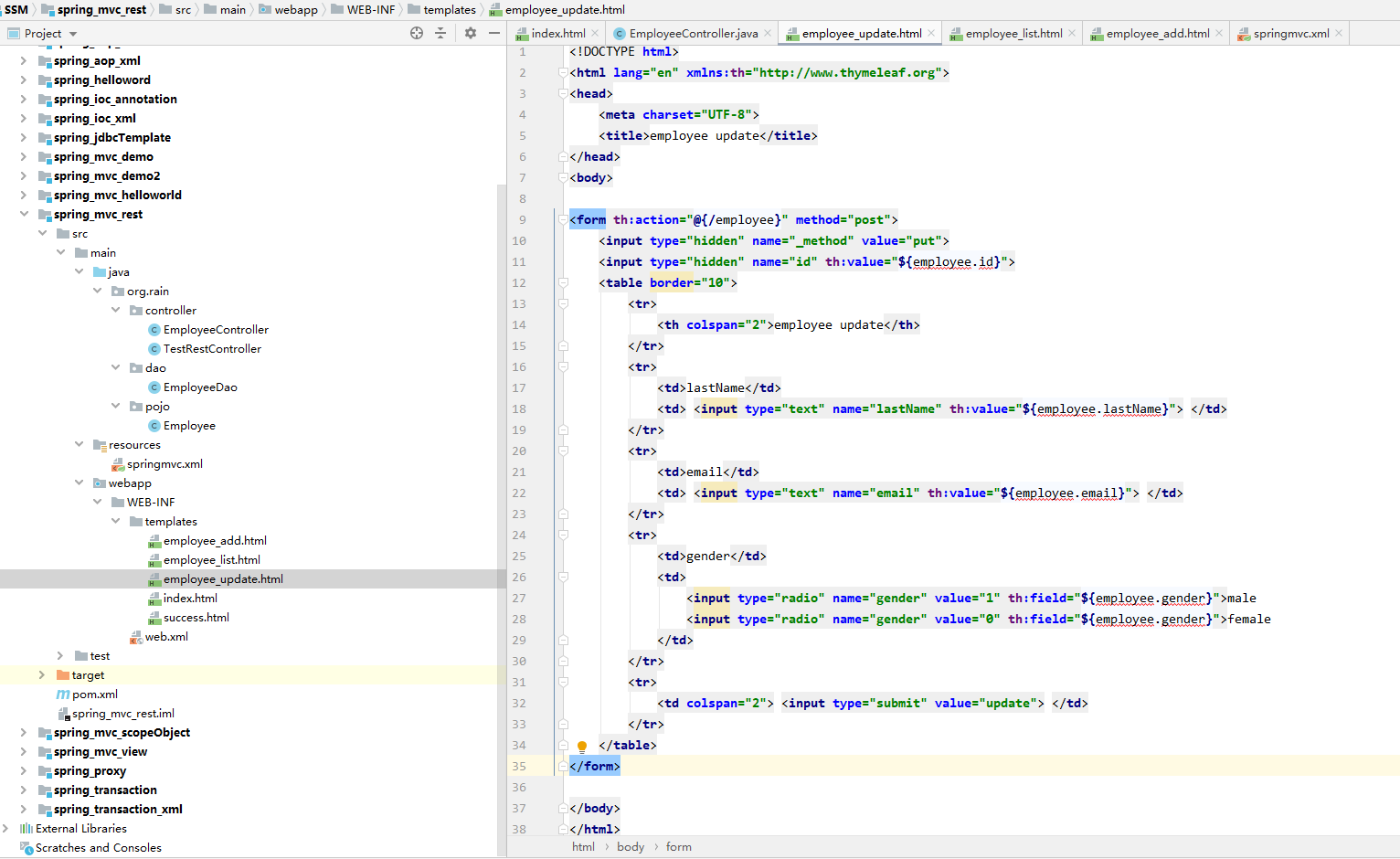The height and width of the screenshot is (859, 1400).
Task: Click the Employee pojo class icon
Action: pos(154,426)
